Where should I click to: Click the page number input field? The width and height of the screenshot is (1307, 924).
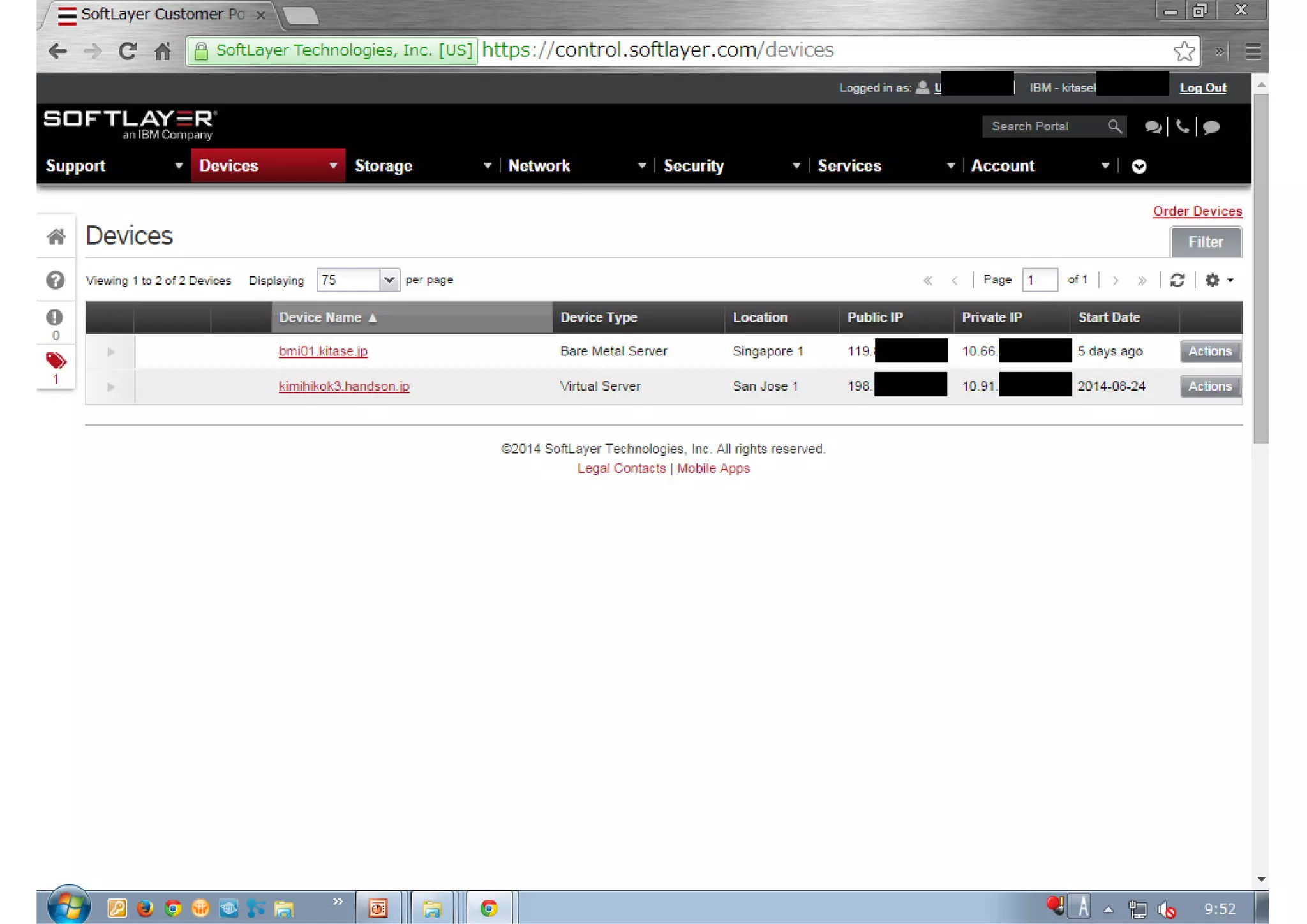tap(1039, 280)
